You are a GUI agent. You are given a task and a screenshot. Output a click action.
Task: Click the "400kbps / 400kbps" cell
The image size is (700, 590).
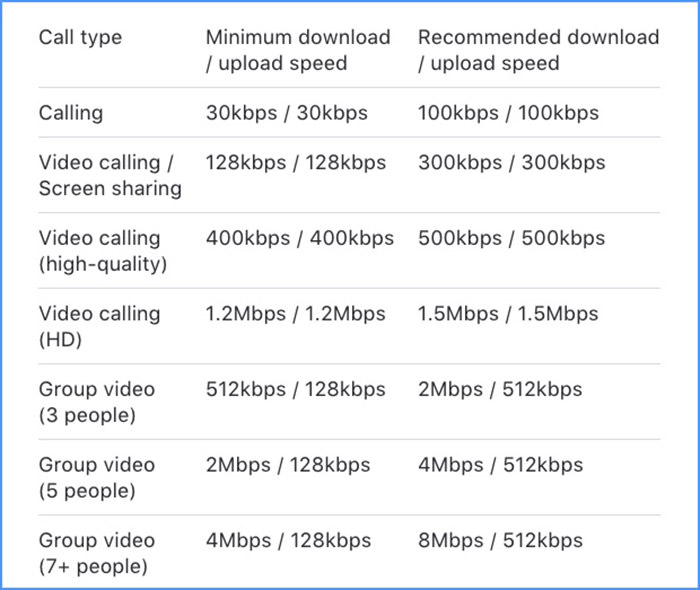tap(300, 238)
